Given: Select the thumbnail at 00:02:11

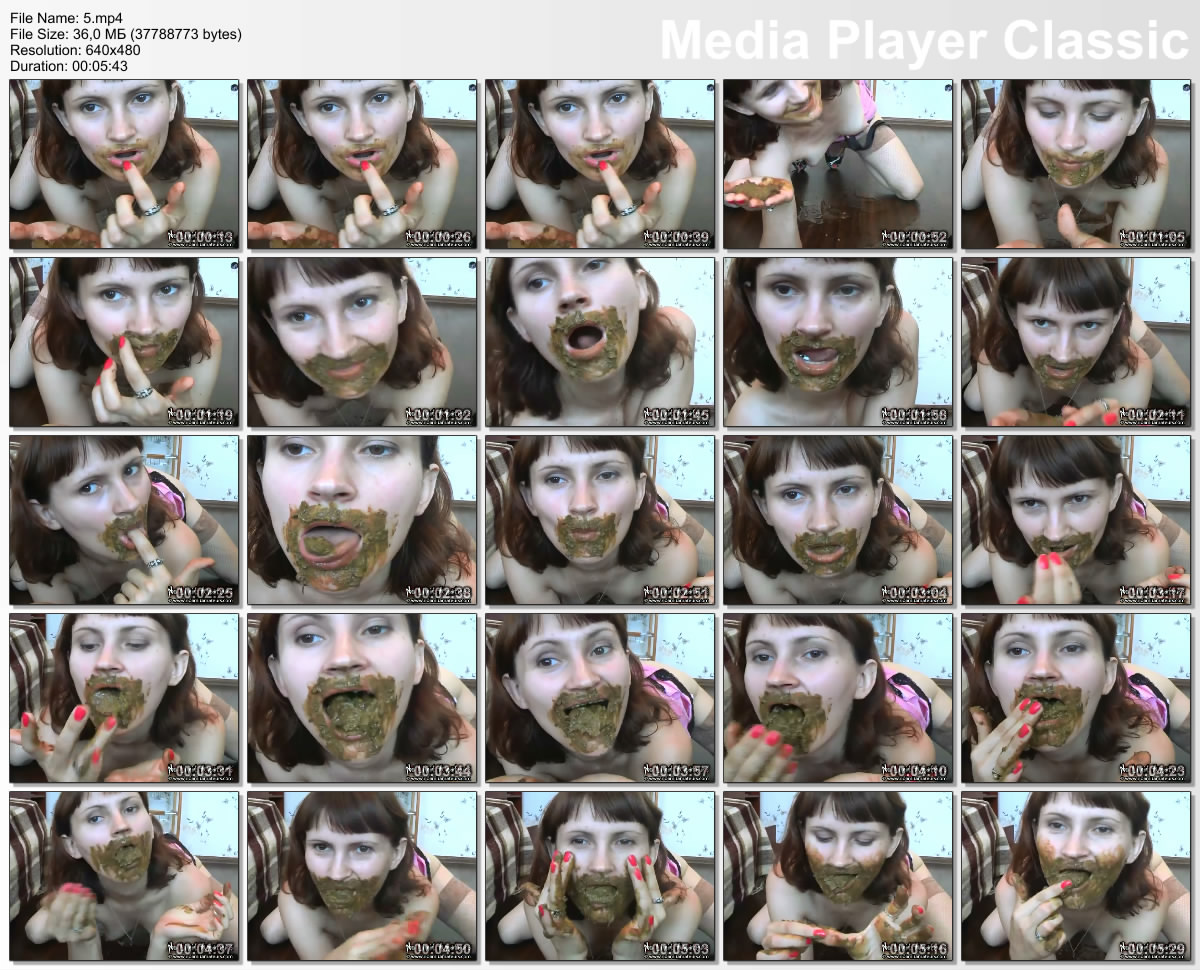Looking at the screenshot, I should coord(1076,342).
